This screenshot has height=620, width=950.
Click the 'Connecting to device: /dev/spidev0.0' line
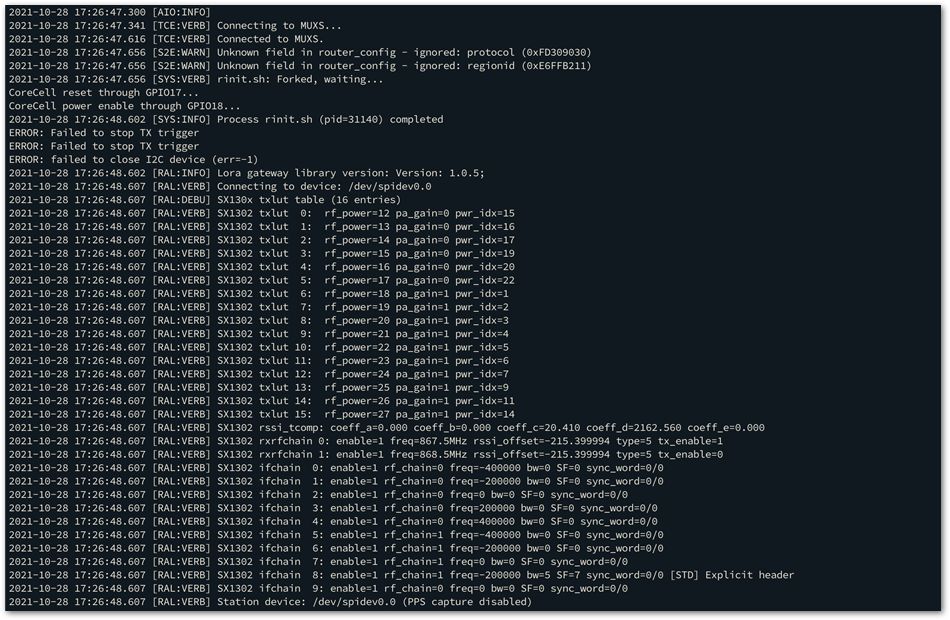point(220,186)
